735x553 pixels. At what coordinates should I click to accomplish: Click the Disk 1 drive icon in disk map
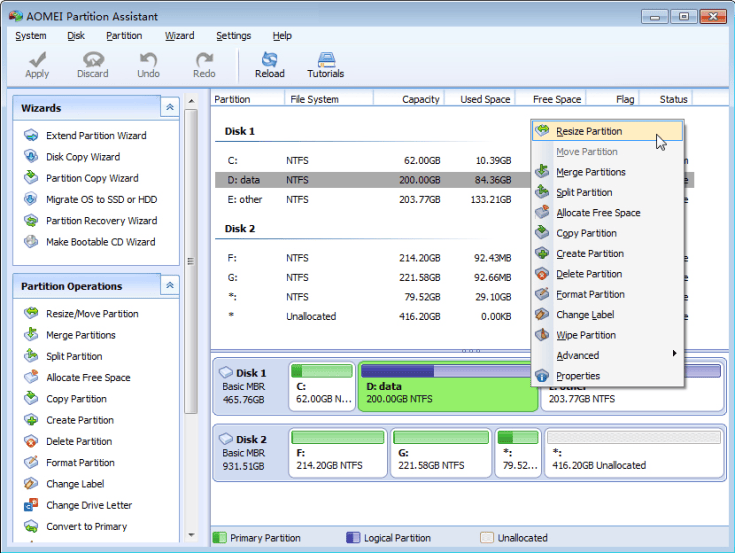[226, 373]
